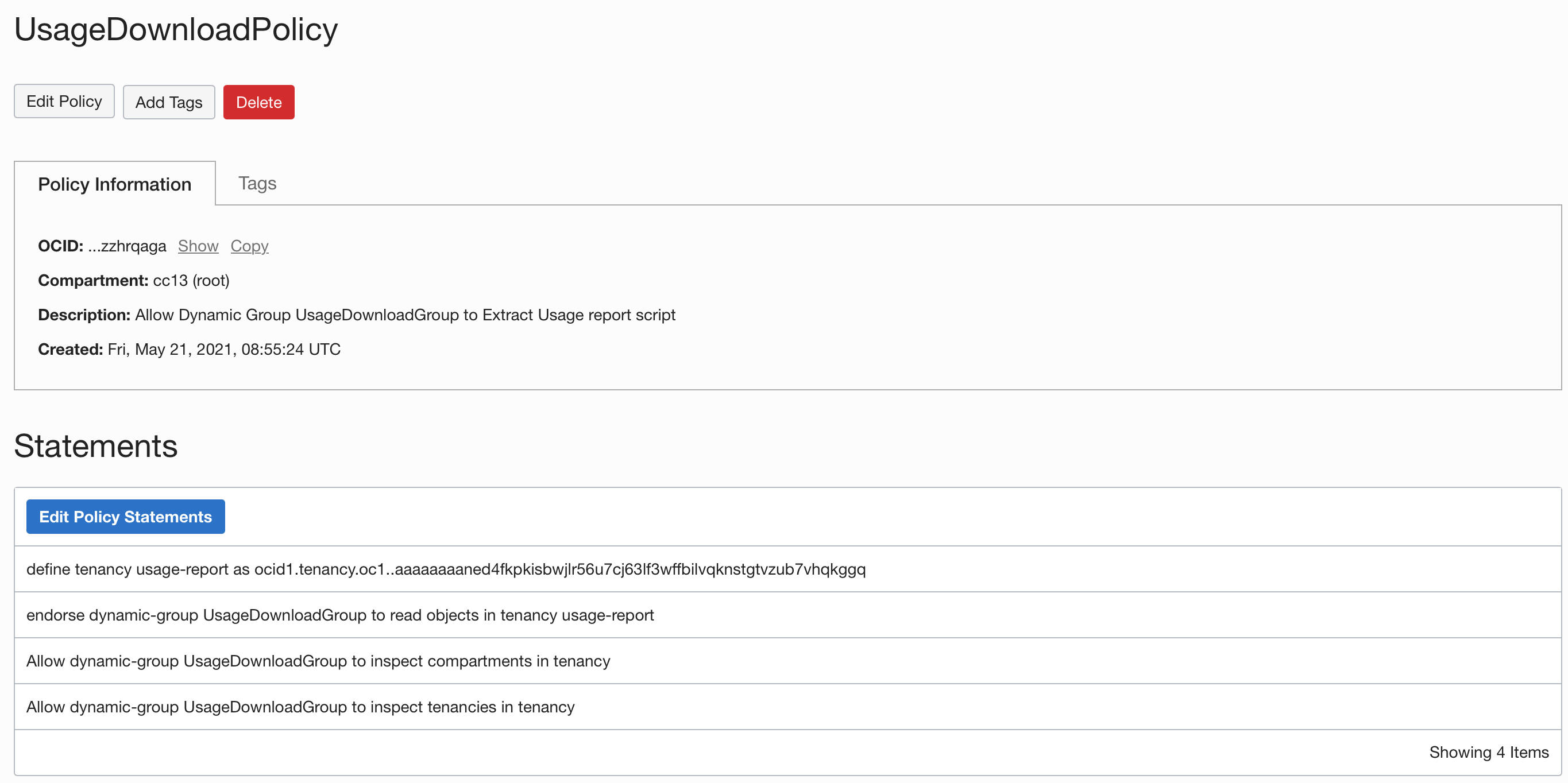Click the OCID label in Policy Information

pos(60,246)
